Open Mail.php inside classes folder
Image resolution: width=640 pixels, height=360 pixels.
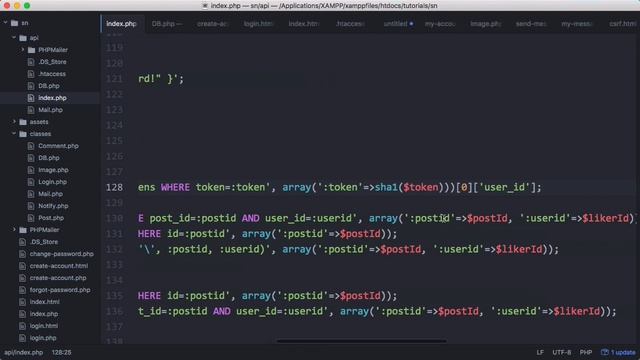coord(50,194)
